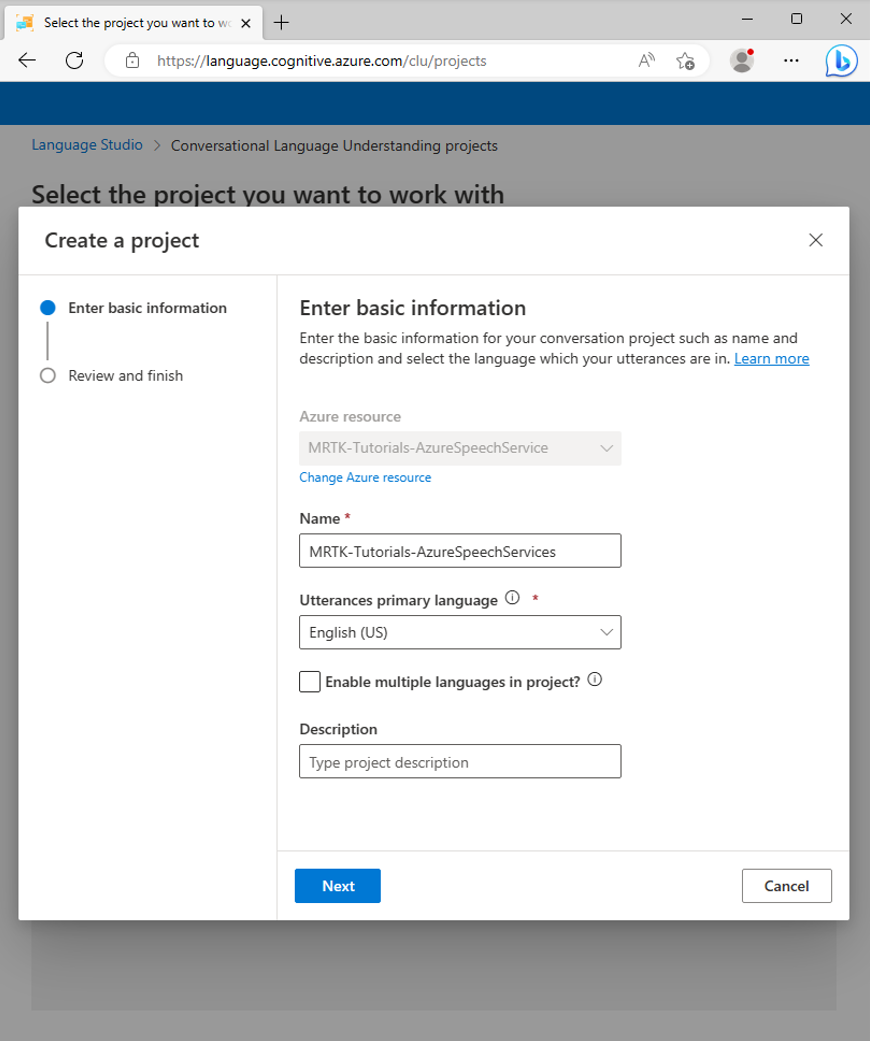Screen dimensions: 870x1041
Task: Open the Bing chat sidebar icon
Action: [x=841, y=61]
